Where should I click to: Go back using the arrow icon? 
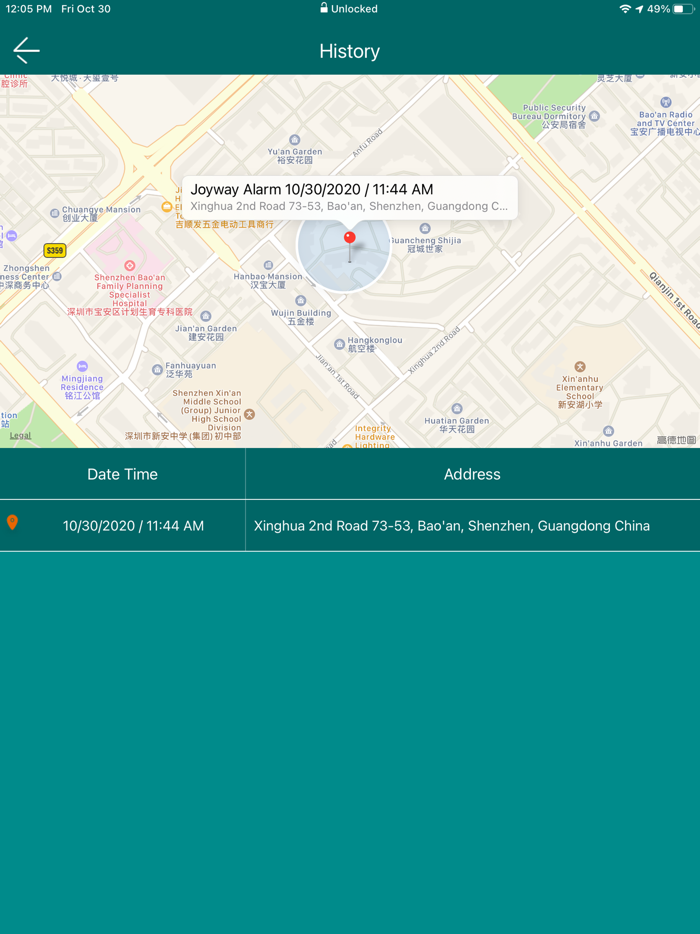click(26, 51)
